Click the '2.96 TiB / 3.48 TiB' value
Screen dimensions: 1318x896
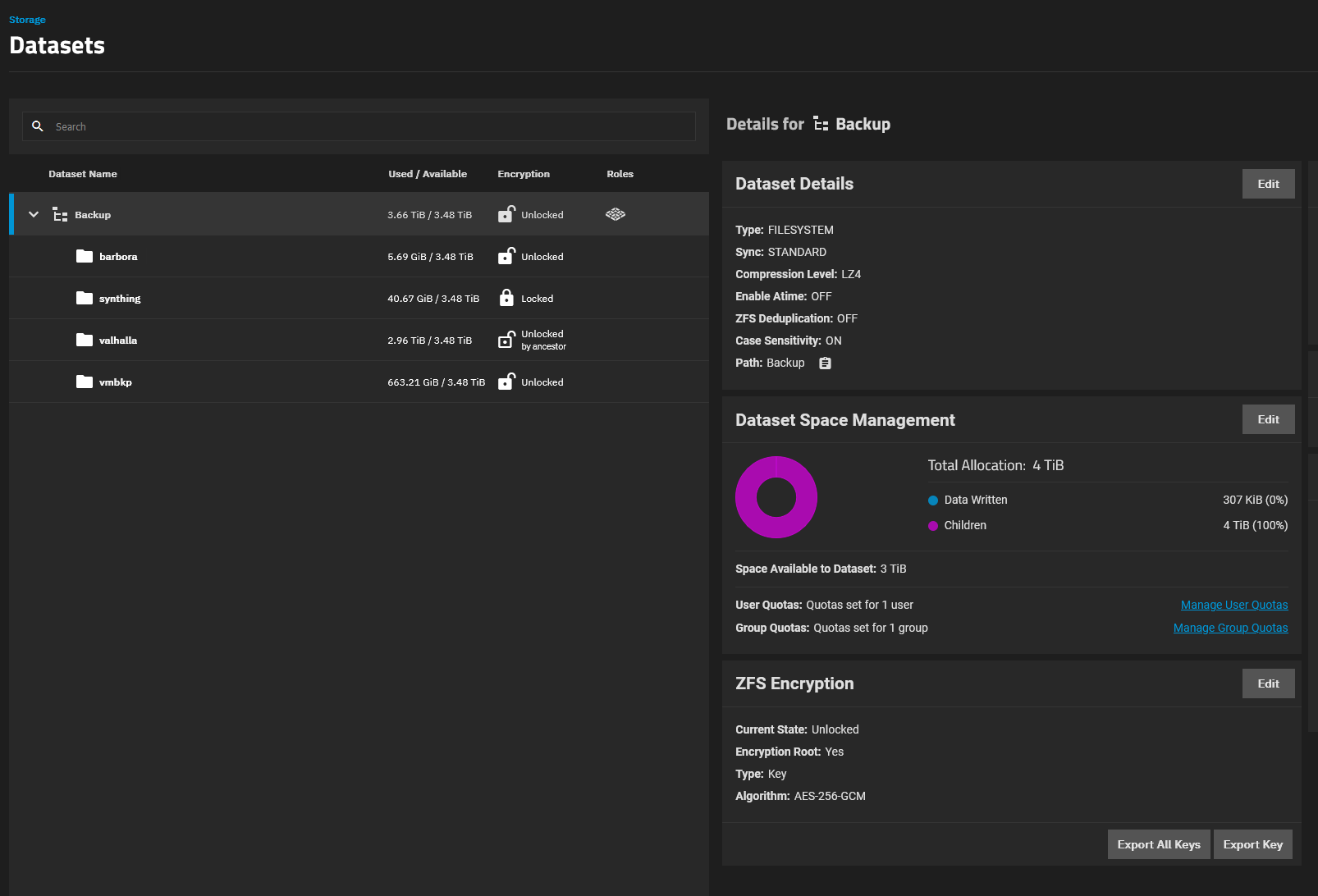pyautogui.click(x=430, y=341)
